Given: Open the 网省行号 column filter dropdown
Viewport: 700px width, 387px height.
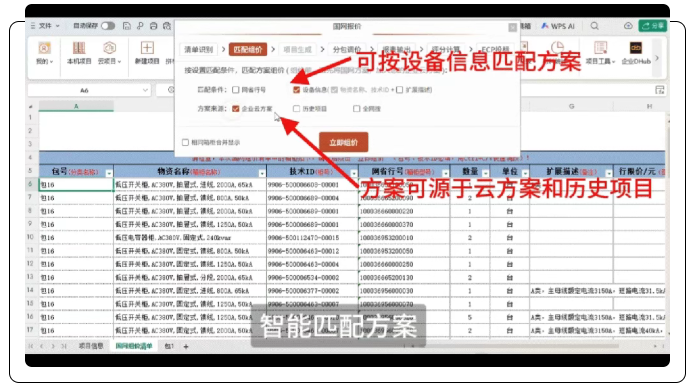Looking at the screenshot, I should [445, 173].
